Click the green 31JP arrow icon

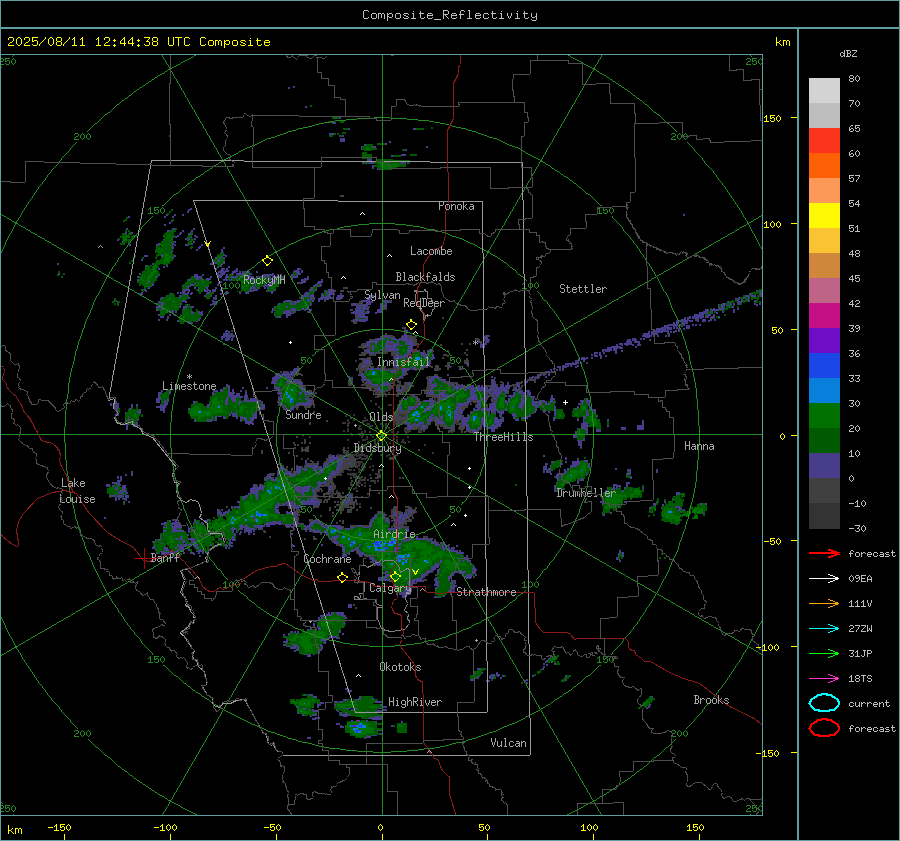point(824,653)
